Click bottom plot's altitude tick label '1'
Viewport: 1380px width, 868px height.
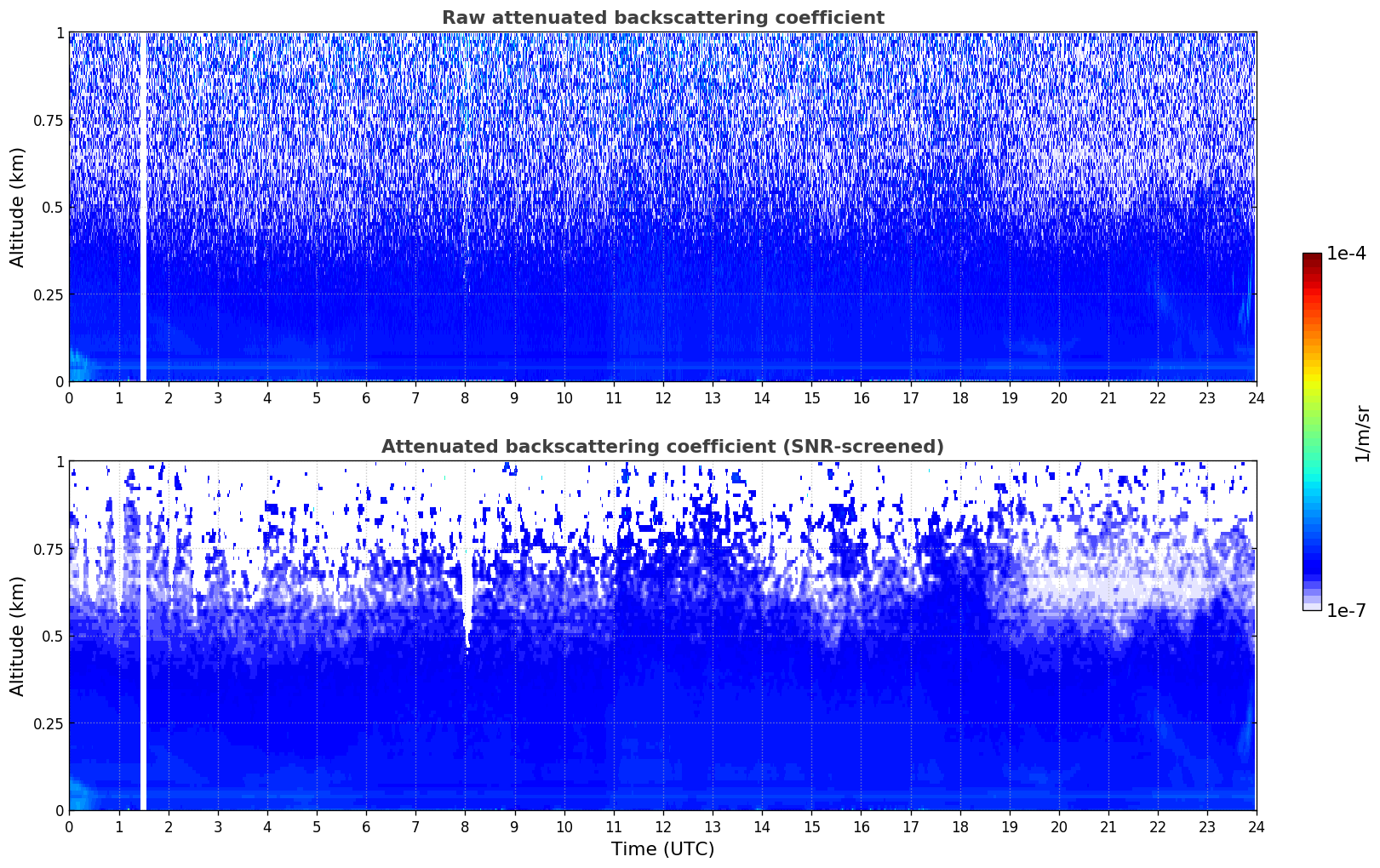point(60,462)
